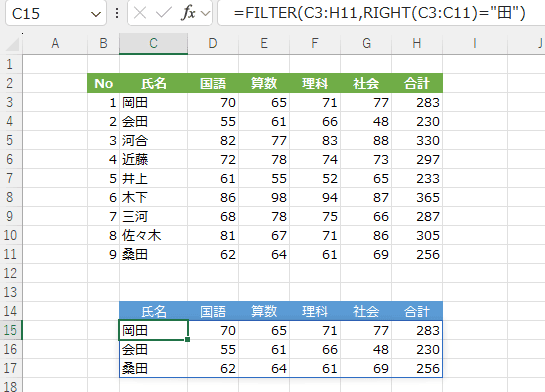Click the filtered result cell 桑田 in row 17
The height and width of the screenshot is (392, 545).
coord(153,368)
